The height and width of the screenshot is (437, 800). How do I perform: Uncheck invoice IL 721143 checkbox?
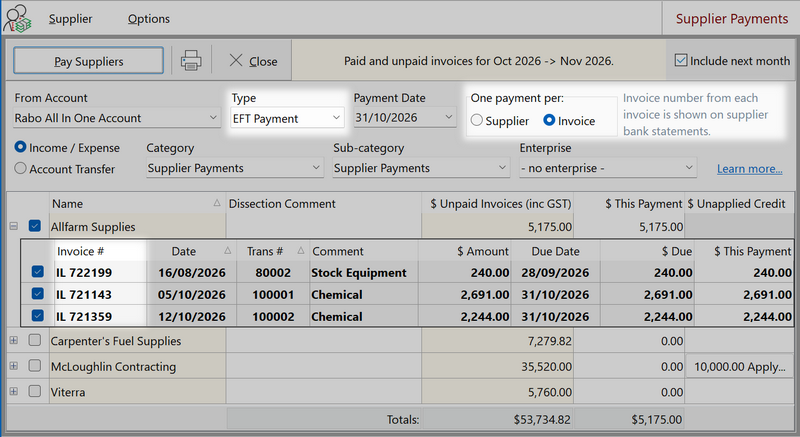[x=37, y=293]
